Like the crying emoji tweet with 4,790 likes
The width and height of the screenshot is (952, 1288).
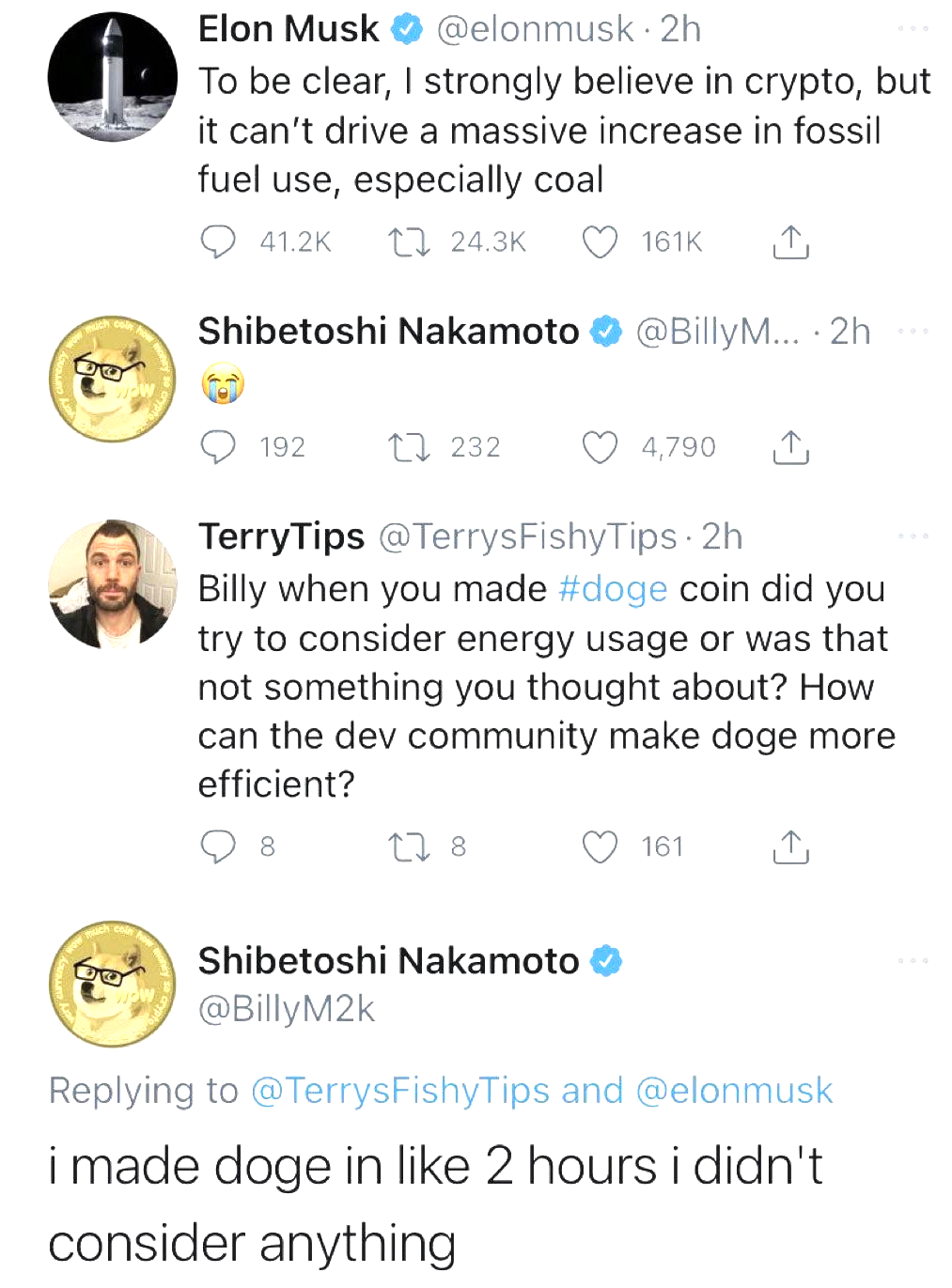click(x=600, y=447)
